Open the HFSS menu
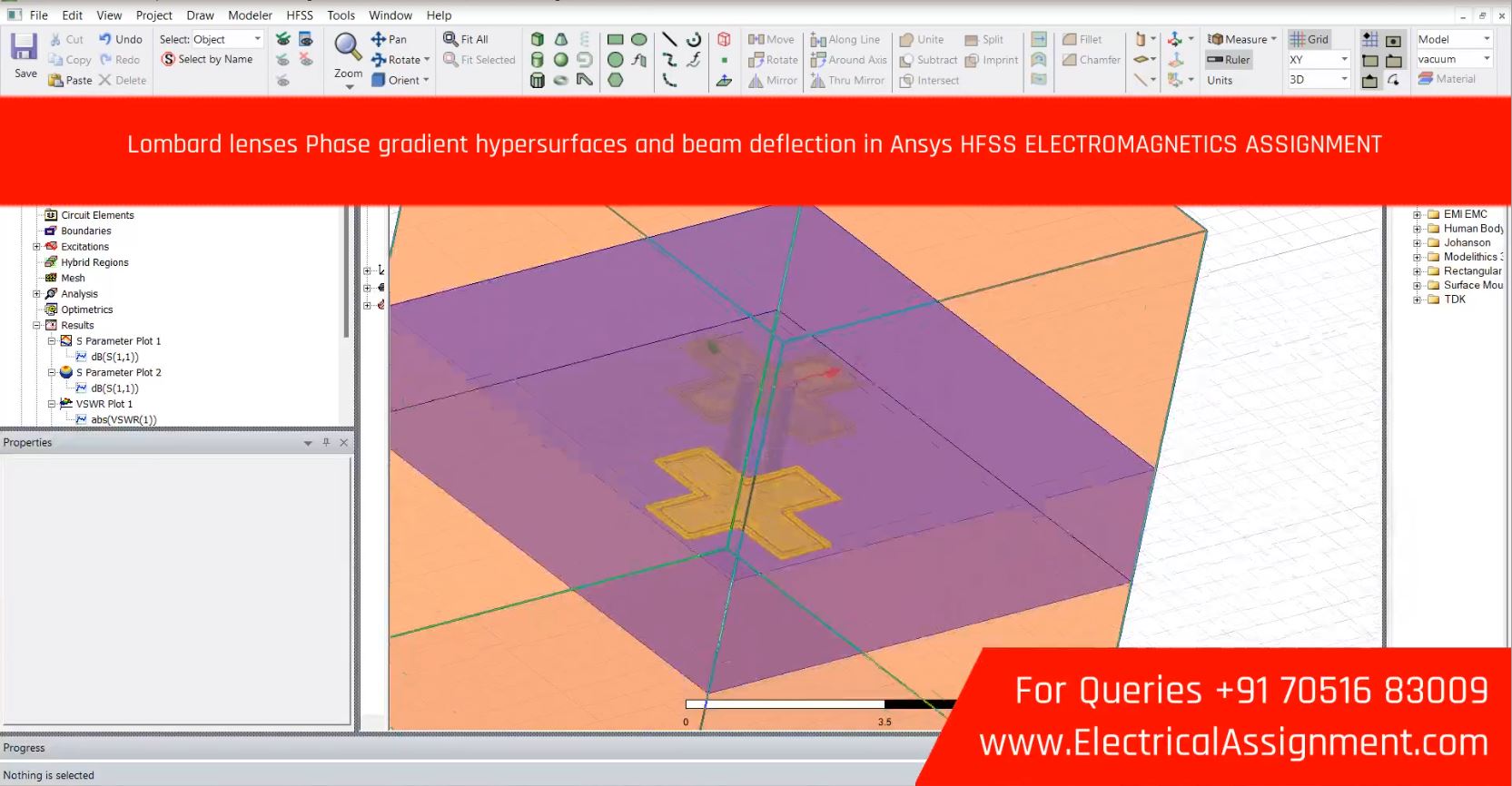 coord(299,15)
